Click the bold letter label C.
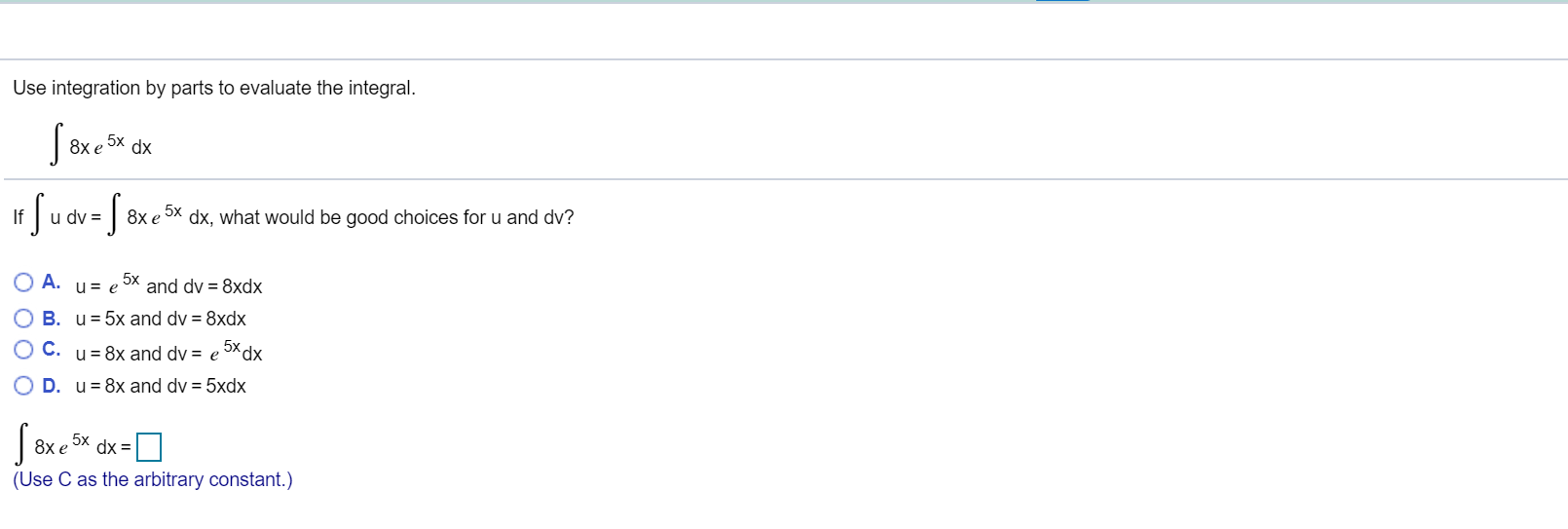 [51, 350]
